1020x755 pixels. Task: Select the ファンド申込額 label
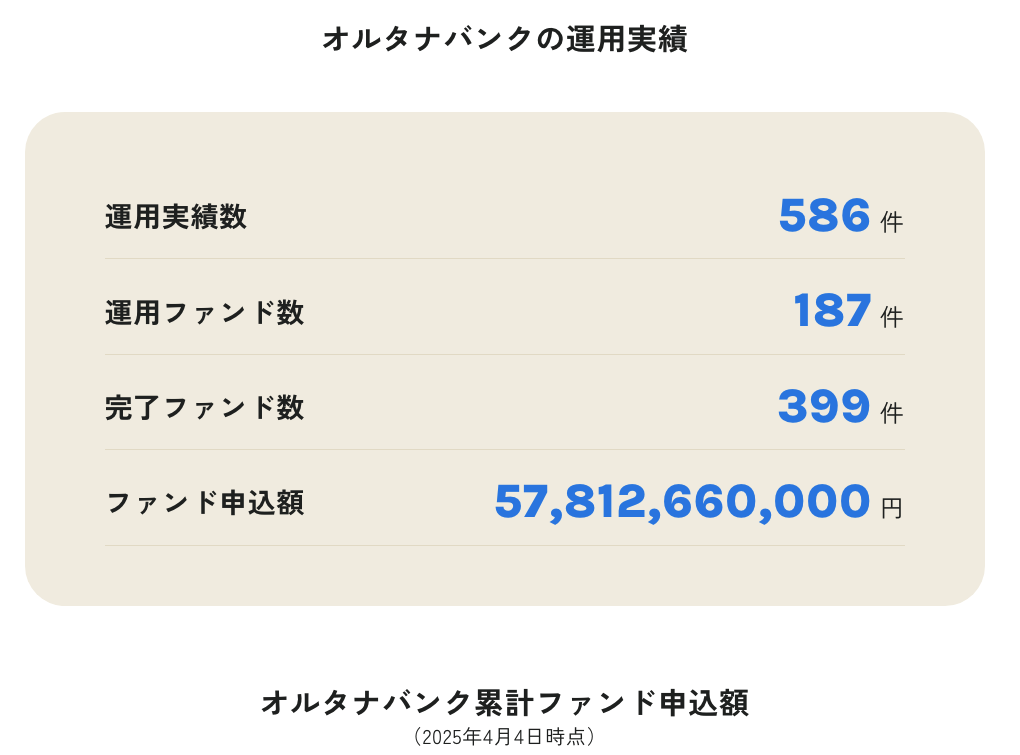point(204,503)
